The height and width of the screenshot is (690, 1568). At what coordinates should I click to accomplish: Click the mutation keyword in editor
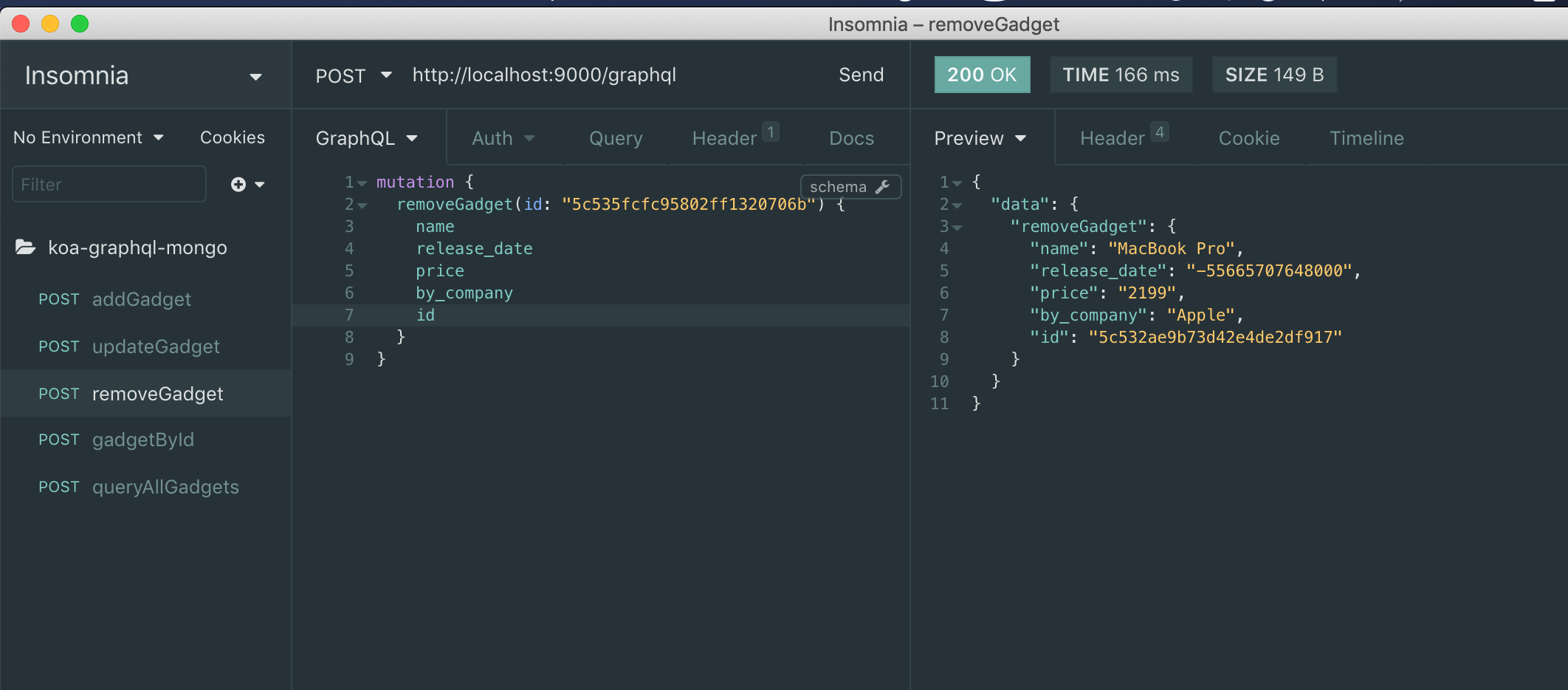tap(415, 182)
